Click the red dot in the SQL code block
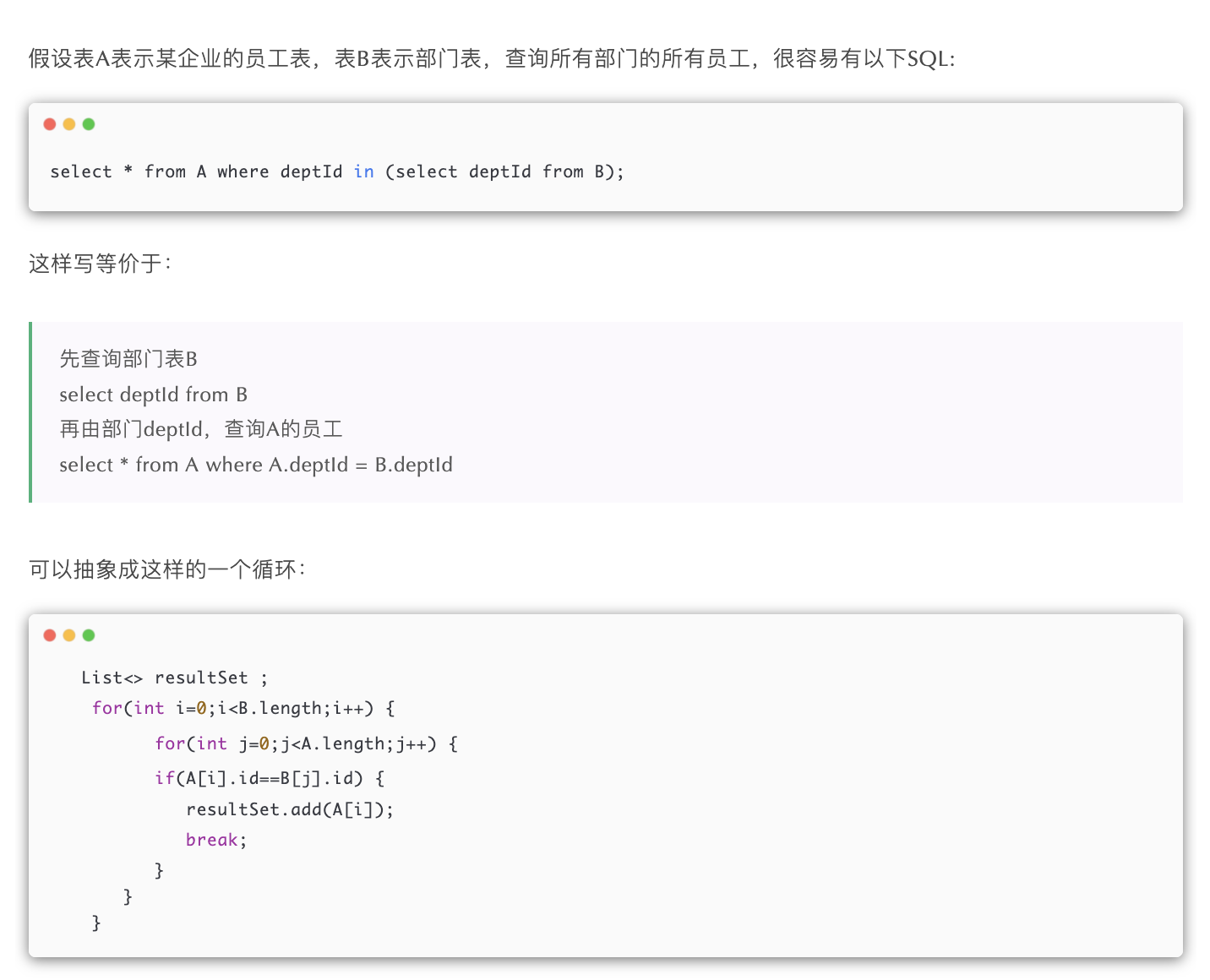The height and width of the screenshot is (980, 1210). 50,124
